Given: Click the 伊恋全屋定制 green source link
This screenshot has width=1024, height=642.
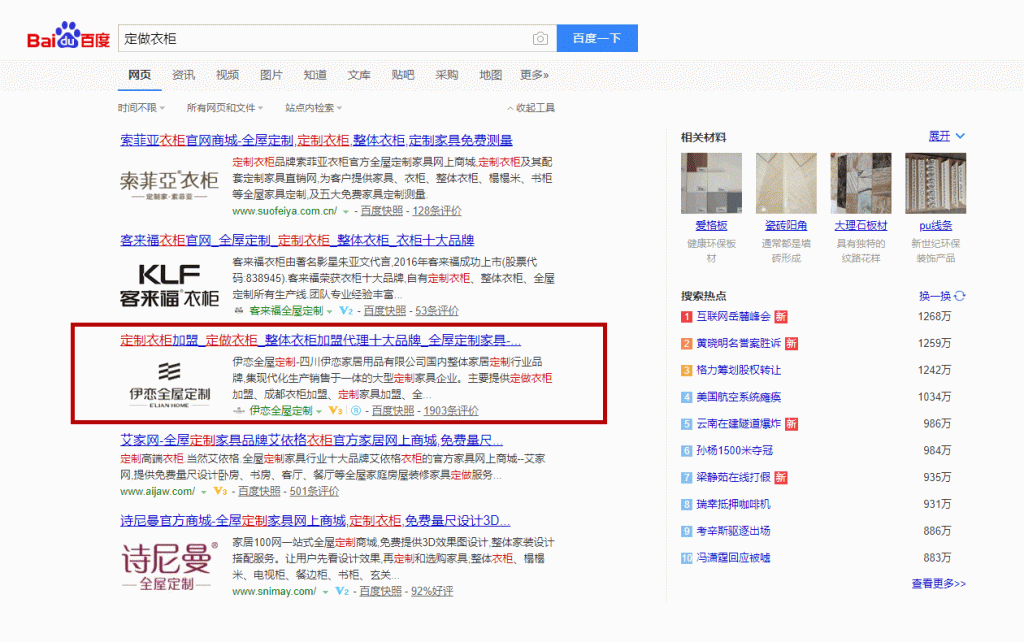Looking at the screenshot, I should [281, 411].
